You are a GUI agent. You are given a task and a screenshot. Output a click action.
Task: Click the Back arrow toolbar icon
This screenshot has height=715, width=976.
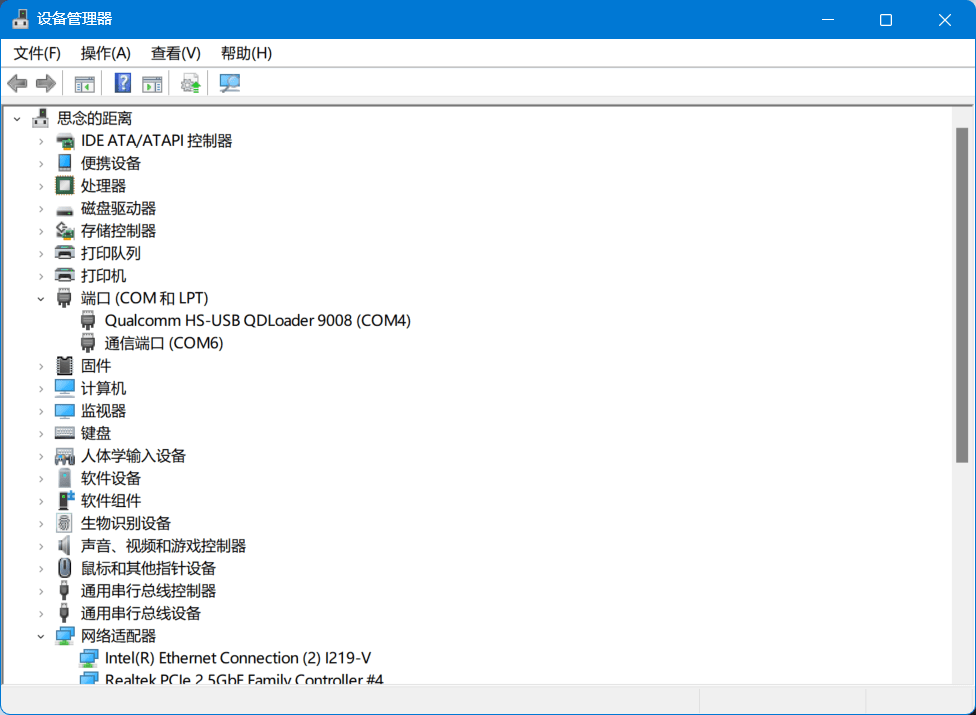(x=17, y=84)
